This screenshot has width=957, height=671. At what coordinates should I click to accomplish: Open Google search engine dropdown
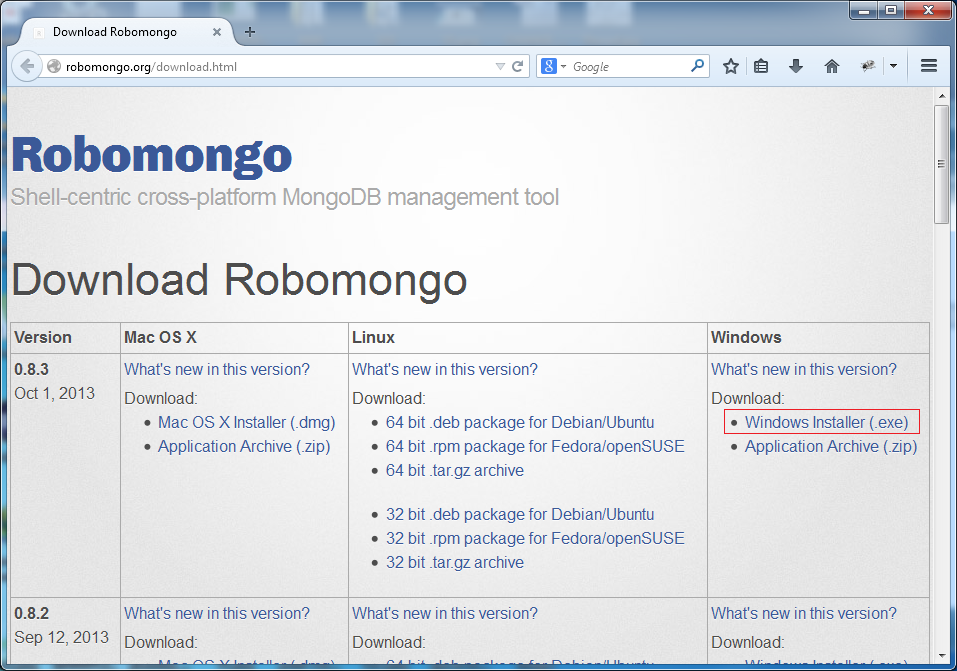pyautogui.click(x=553, y=66)
